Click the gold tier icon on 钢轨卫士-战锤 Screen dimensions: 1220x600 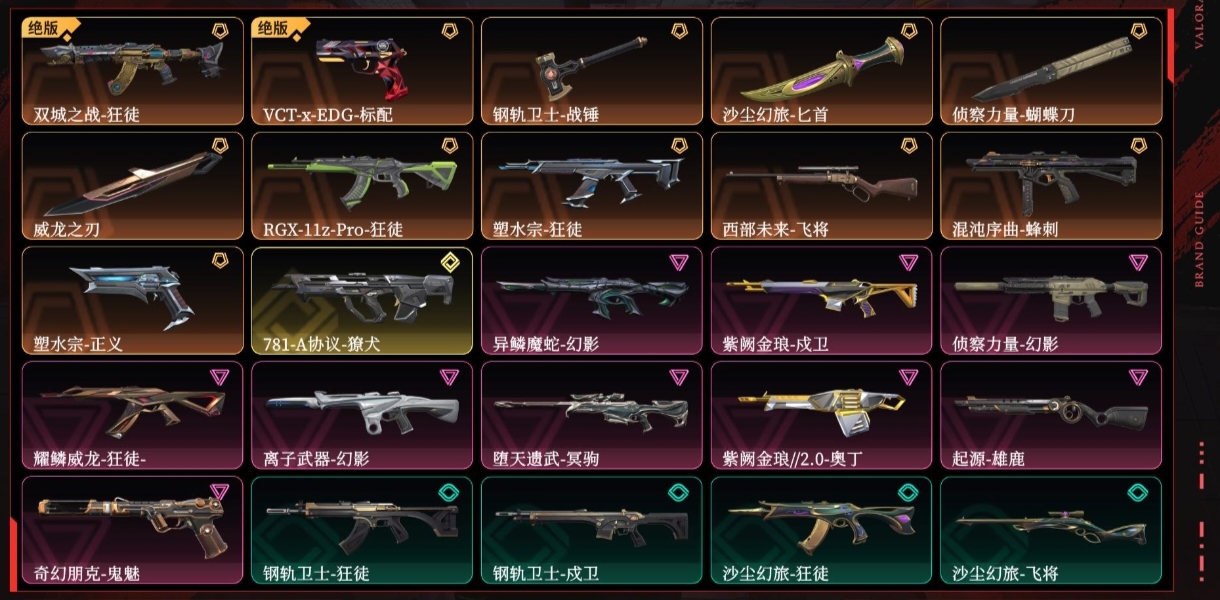(679, 31)
